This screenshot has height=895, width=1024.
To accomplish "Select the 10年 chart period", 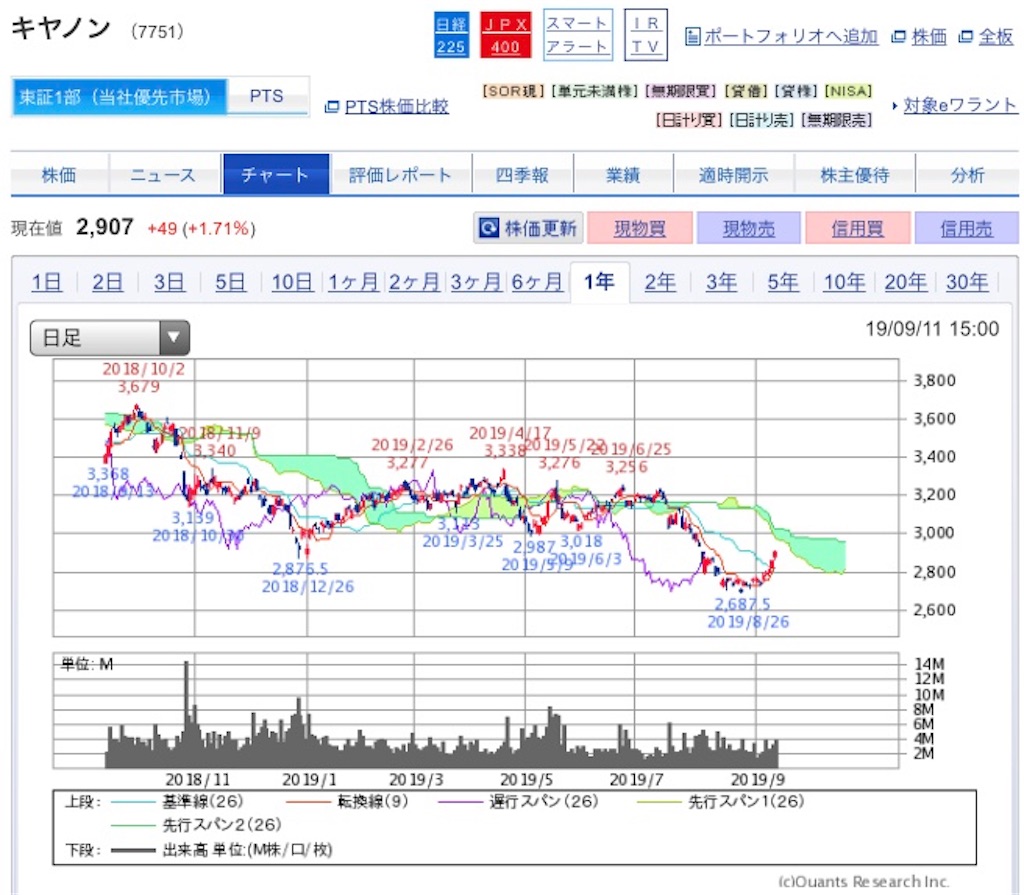I will point(844,282).
